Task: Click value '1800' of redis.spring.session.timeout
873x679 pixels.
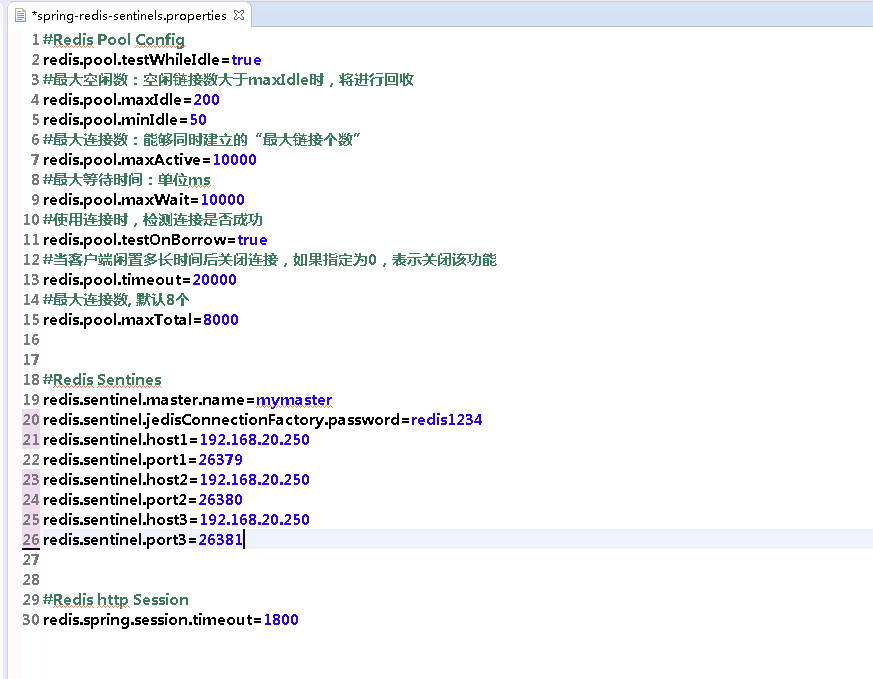Action: click(x=281, y=621)
